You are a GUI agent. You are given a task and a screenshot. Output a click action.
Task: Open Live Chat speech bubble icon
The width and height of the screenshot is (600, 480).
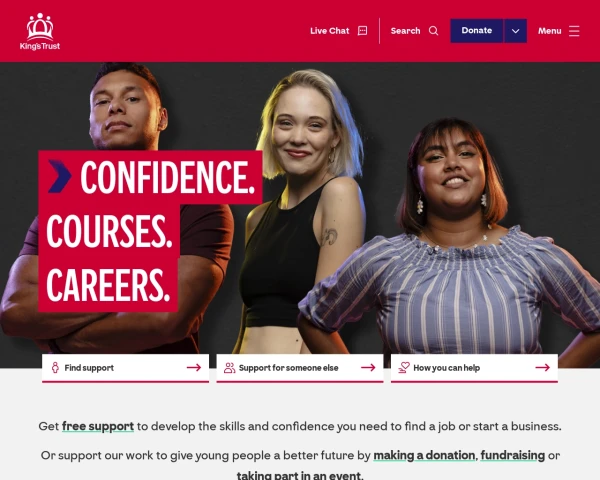coord(362,31)
